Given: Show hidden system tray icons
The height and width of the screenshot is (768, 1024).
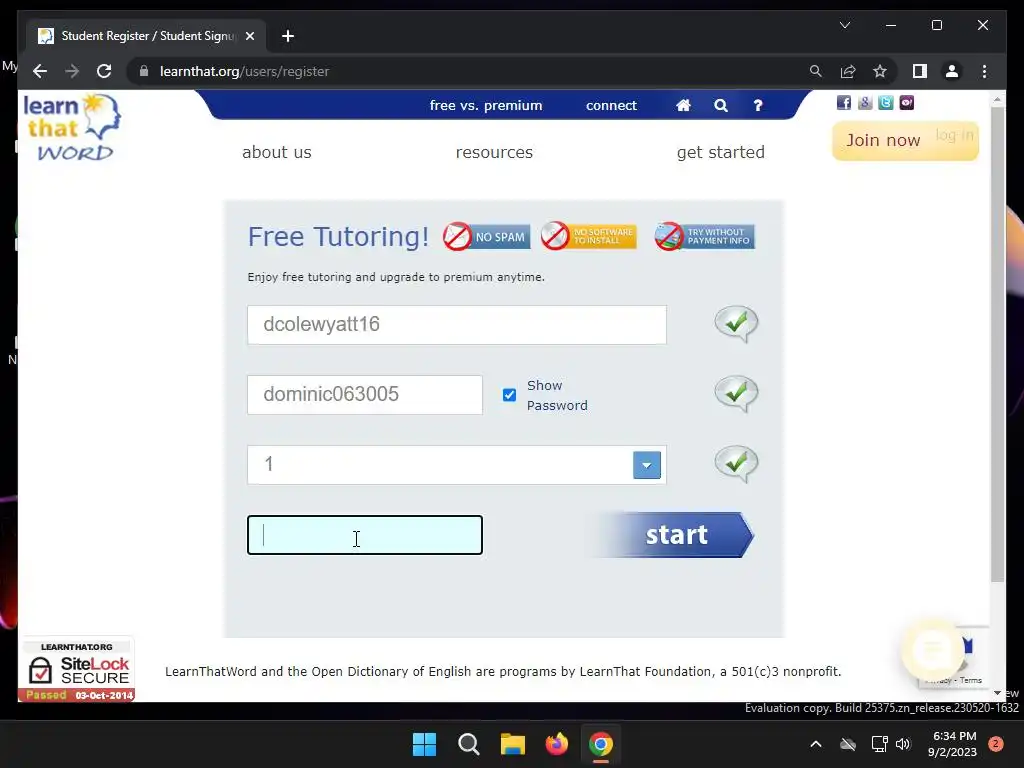Looking at the screenshot, I should [x=816, y=744].
